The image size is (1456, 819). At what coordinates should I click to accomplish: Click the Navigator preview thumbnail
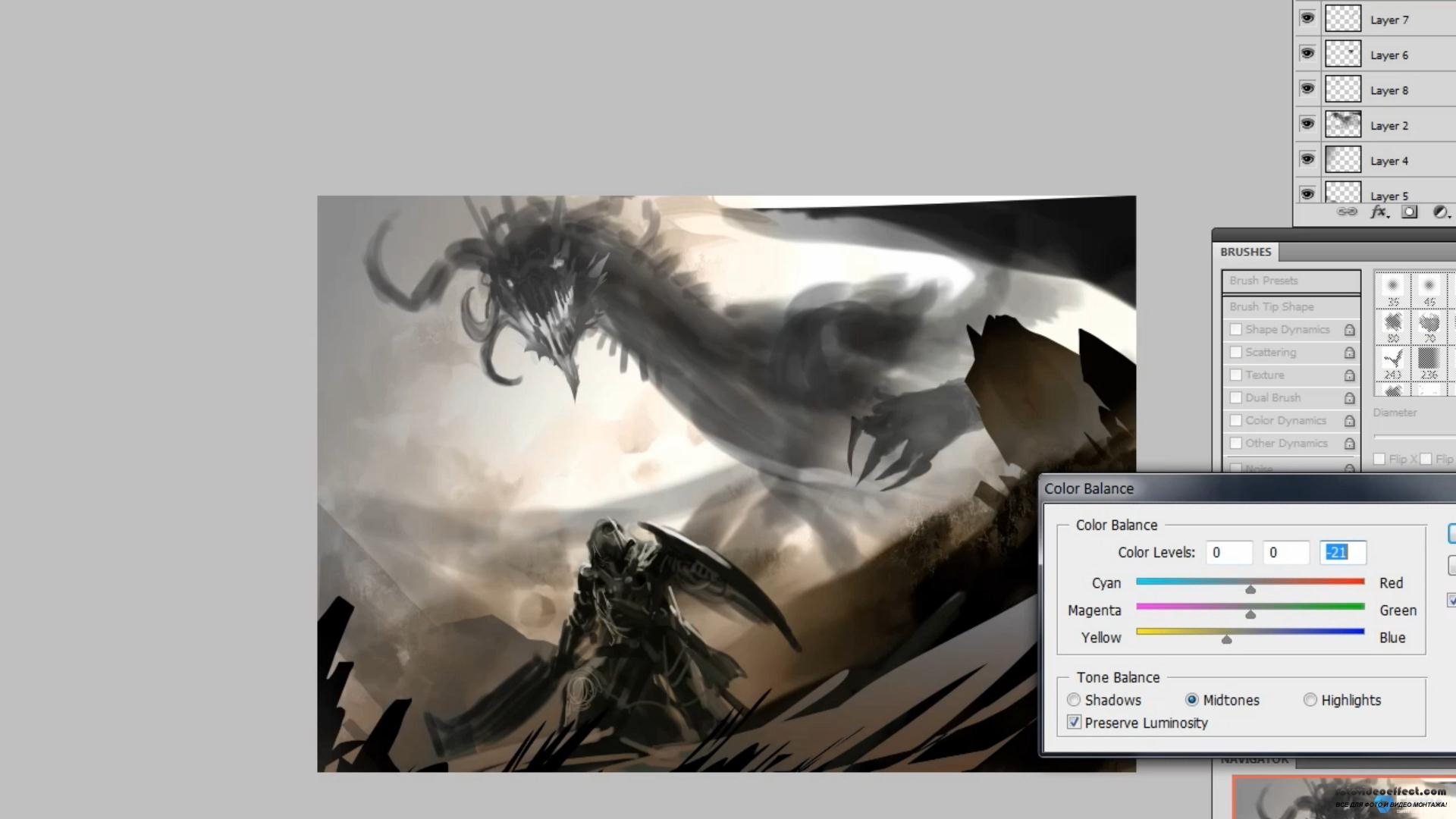(1344, 798)
